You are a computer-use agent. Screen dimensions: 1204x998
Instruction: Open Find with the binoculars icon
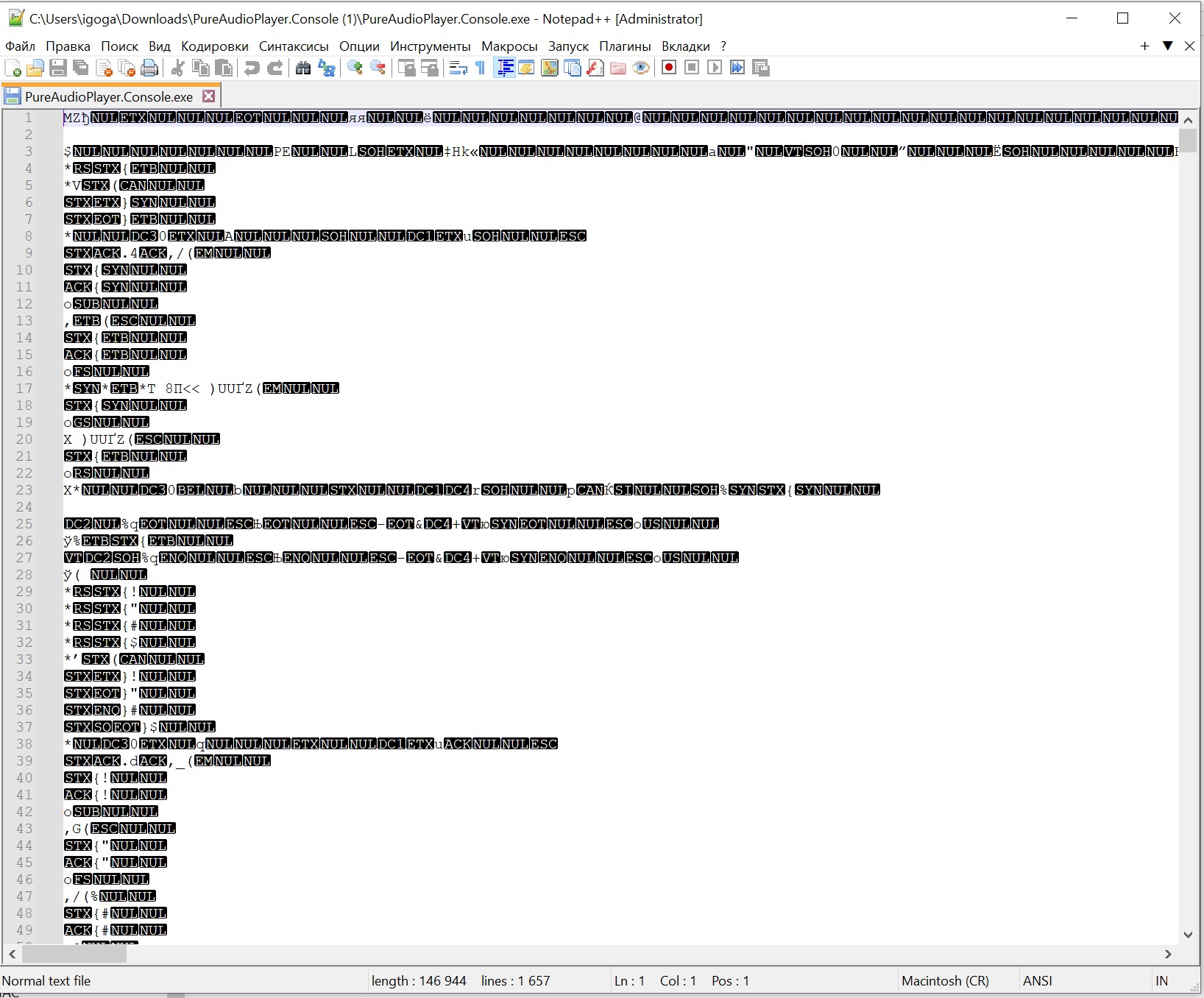[303, 68]
